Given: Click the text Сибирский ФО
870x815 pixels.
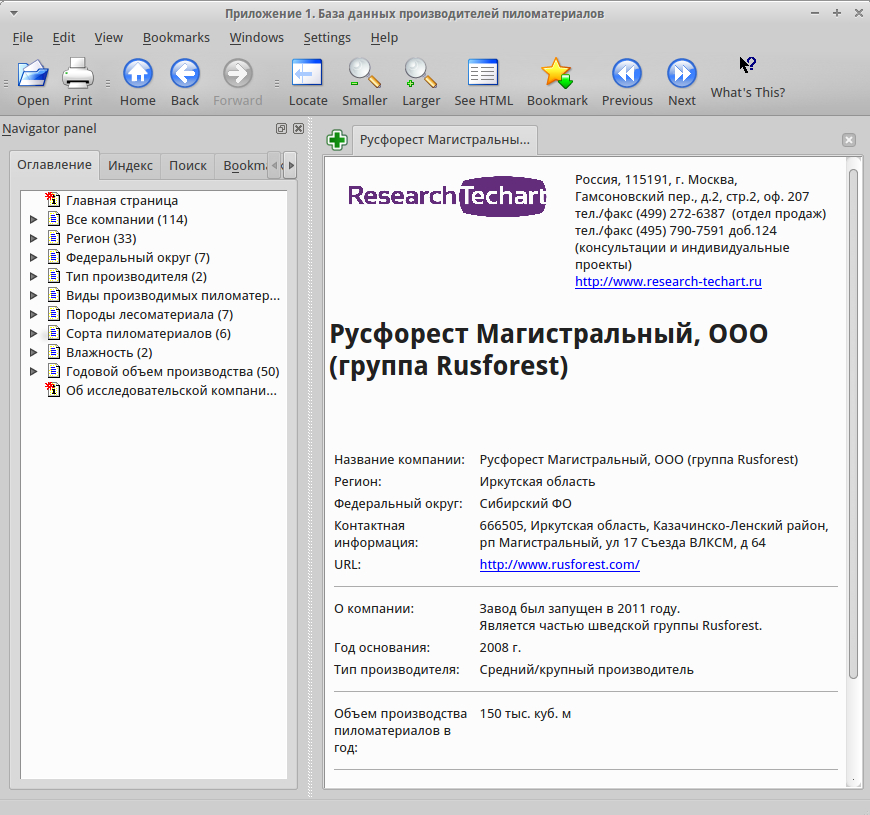Looking at the screenshot, I should tap(525, 504).
